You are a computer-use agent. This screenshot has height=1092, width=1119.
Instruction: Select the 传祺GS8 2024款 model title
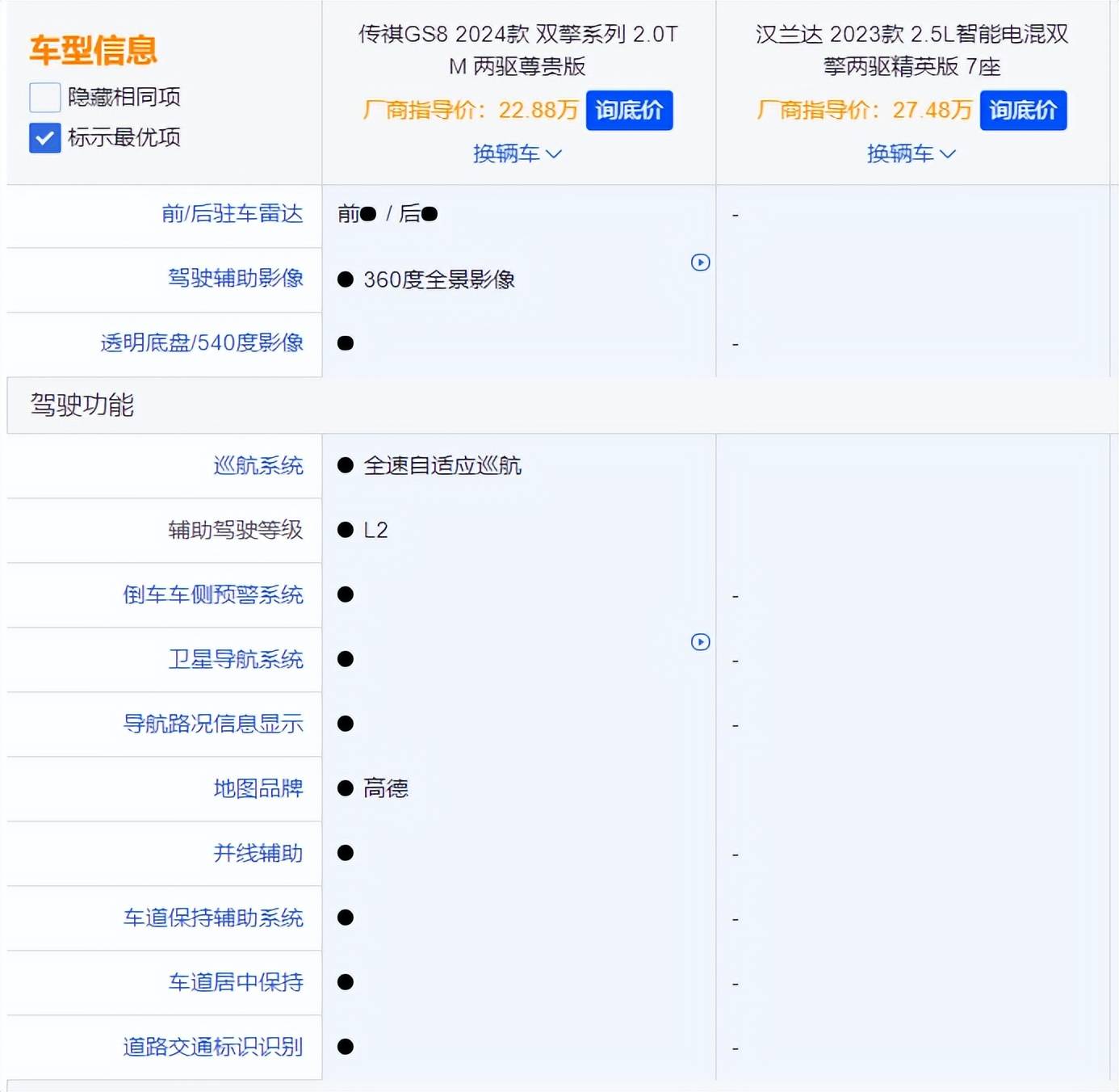point(518,50)
